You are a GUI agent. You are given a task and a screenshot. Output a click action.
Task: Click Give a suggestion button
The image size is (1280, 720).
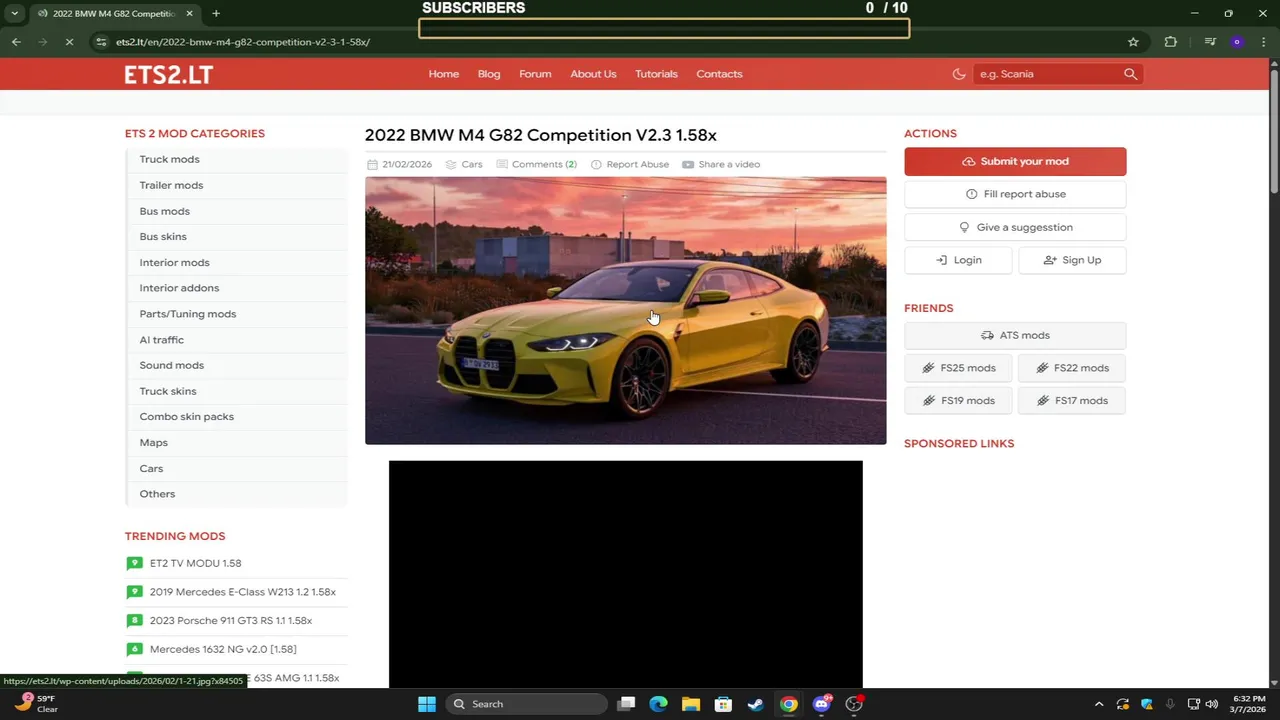(1015, 227)
